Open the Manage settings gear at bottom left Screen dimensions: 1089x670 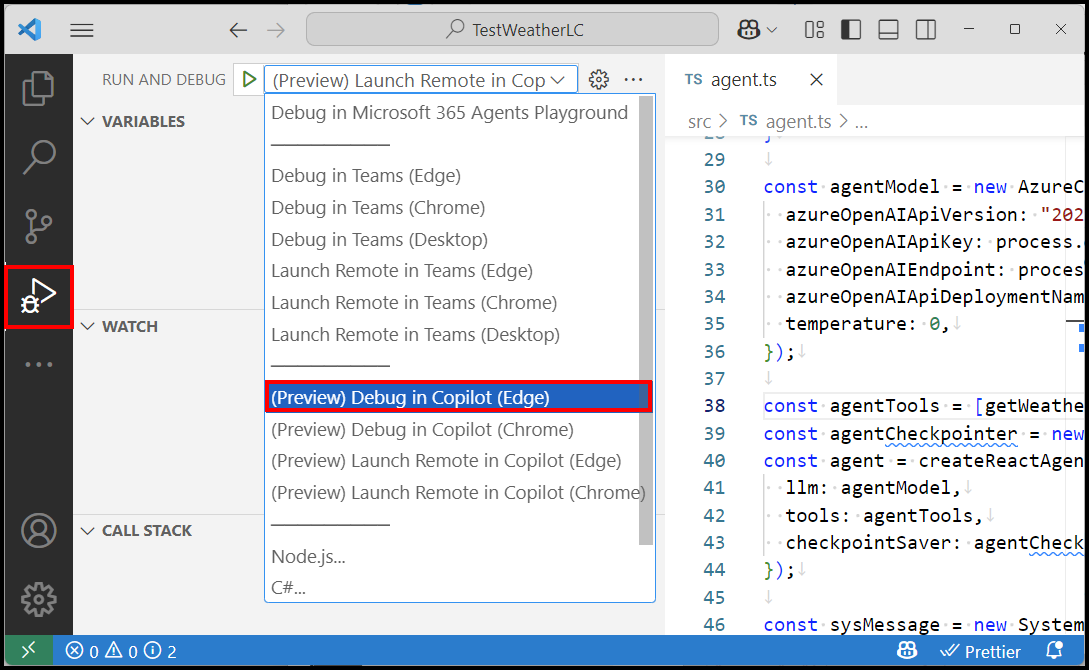(x=38, y=599)
